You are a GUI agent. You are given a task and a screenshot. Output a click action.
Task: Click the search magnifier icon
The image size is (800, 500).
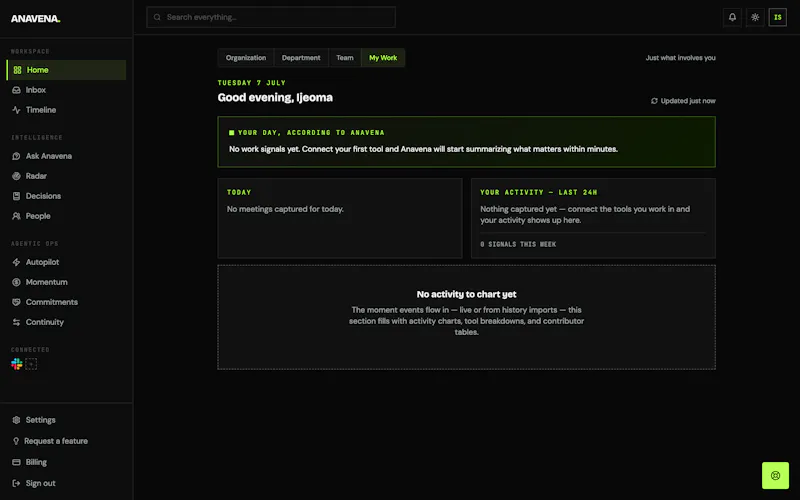(157, 17)
